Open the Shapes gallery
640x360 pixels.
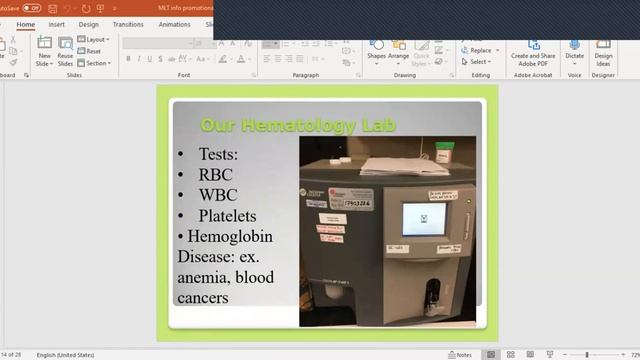pos(376,52)
